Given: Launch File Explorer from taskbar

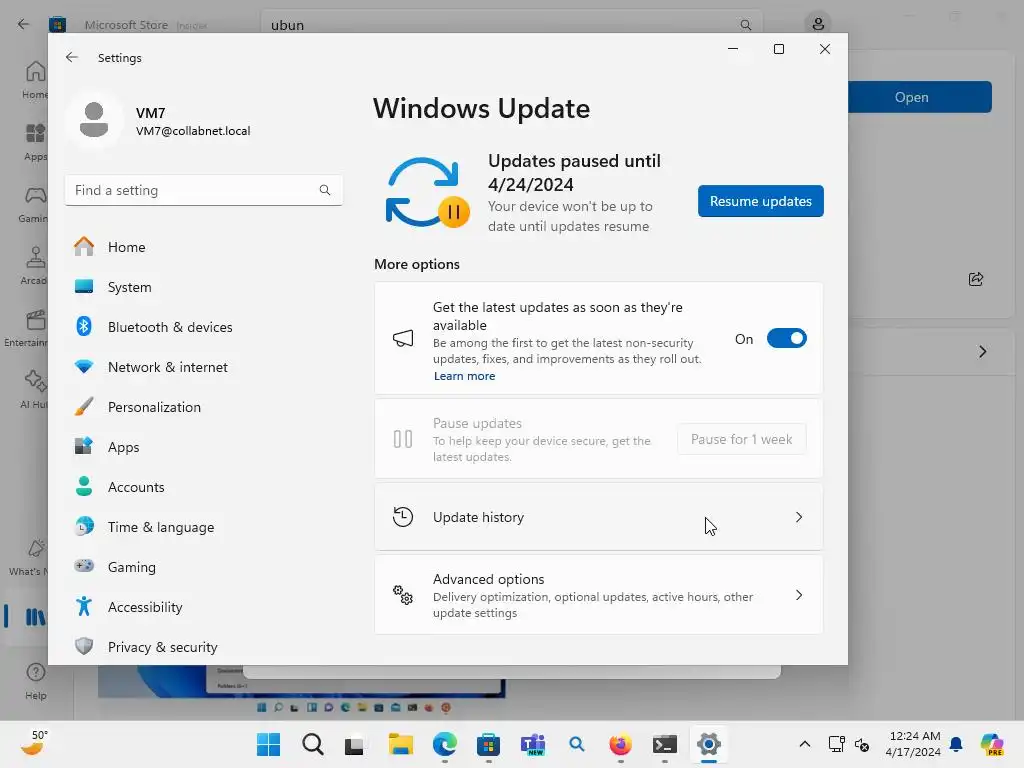Looking at the screenshot, I should (x=400, y=744).
